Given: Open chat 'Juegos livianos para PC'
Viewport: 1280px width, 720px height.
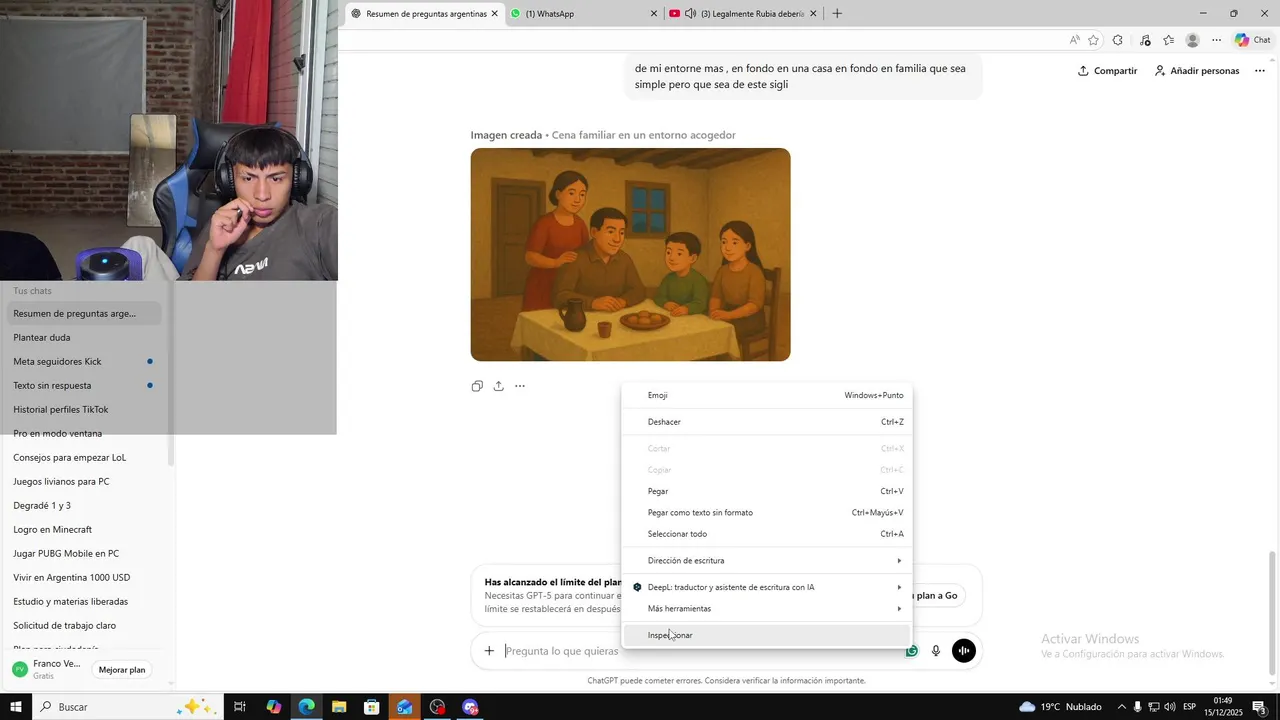Looking at the screenshot, I should [x=84, y=482].
